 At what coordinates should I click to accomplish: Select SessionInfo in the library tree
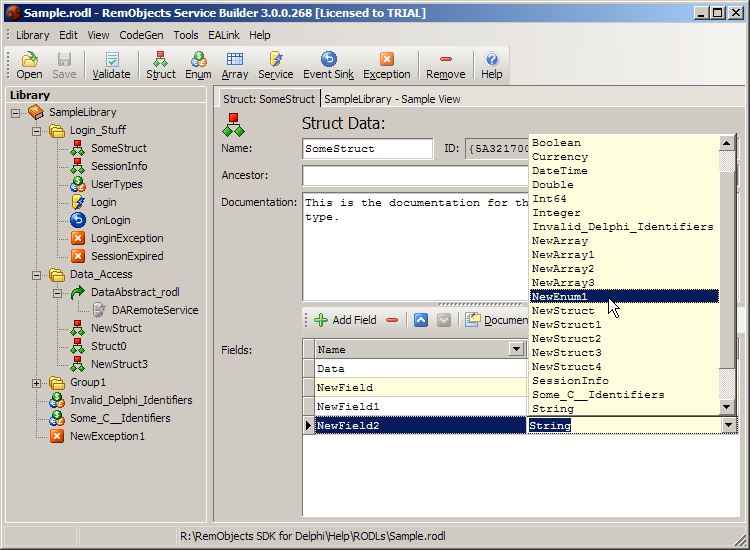119,166
